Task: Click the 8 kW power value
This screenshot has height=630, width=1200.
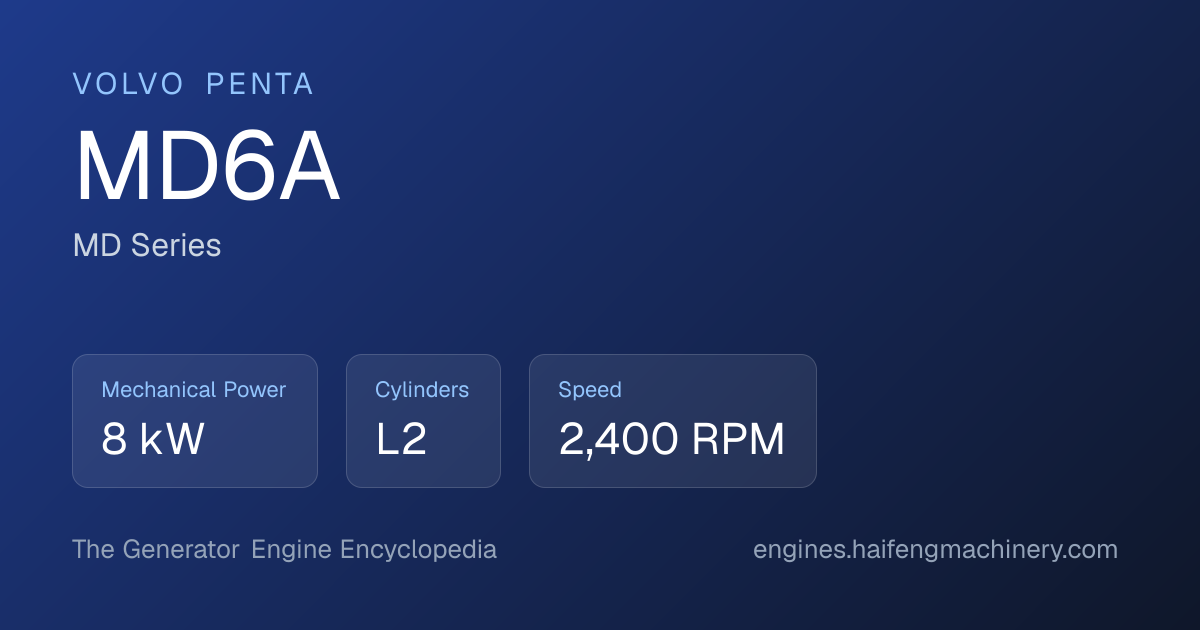Action: pyautogui.click(x=153, y=440)
